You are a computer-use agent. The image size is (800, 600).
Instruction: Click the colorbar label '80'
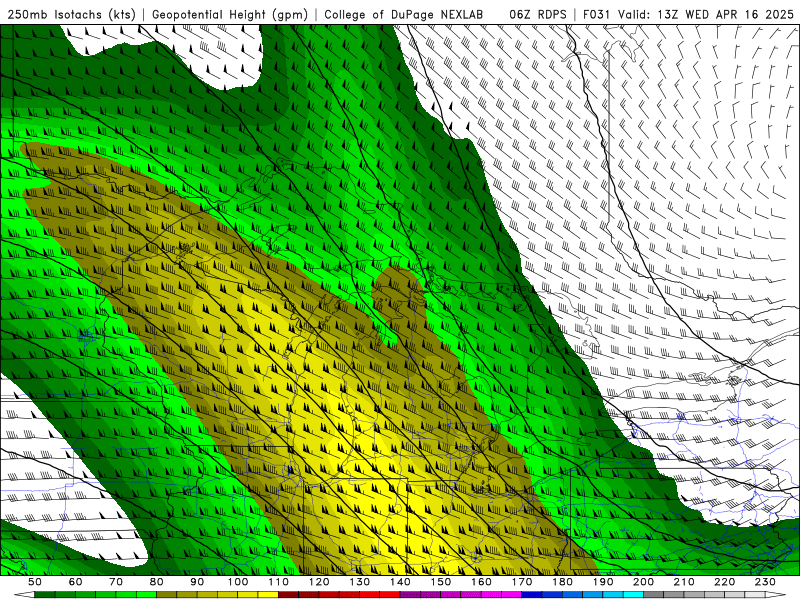157,582
